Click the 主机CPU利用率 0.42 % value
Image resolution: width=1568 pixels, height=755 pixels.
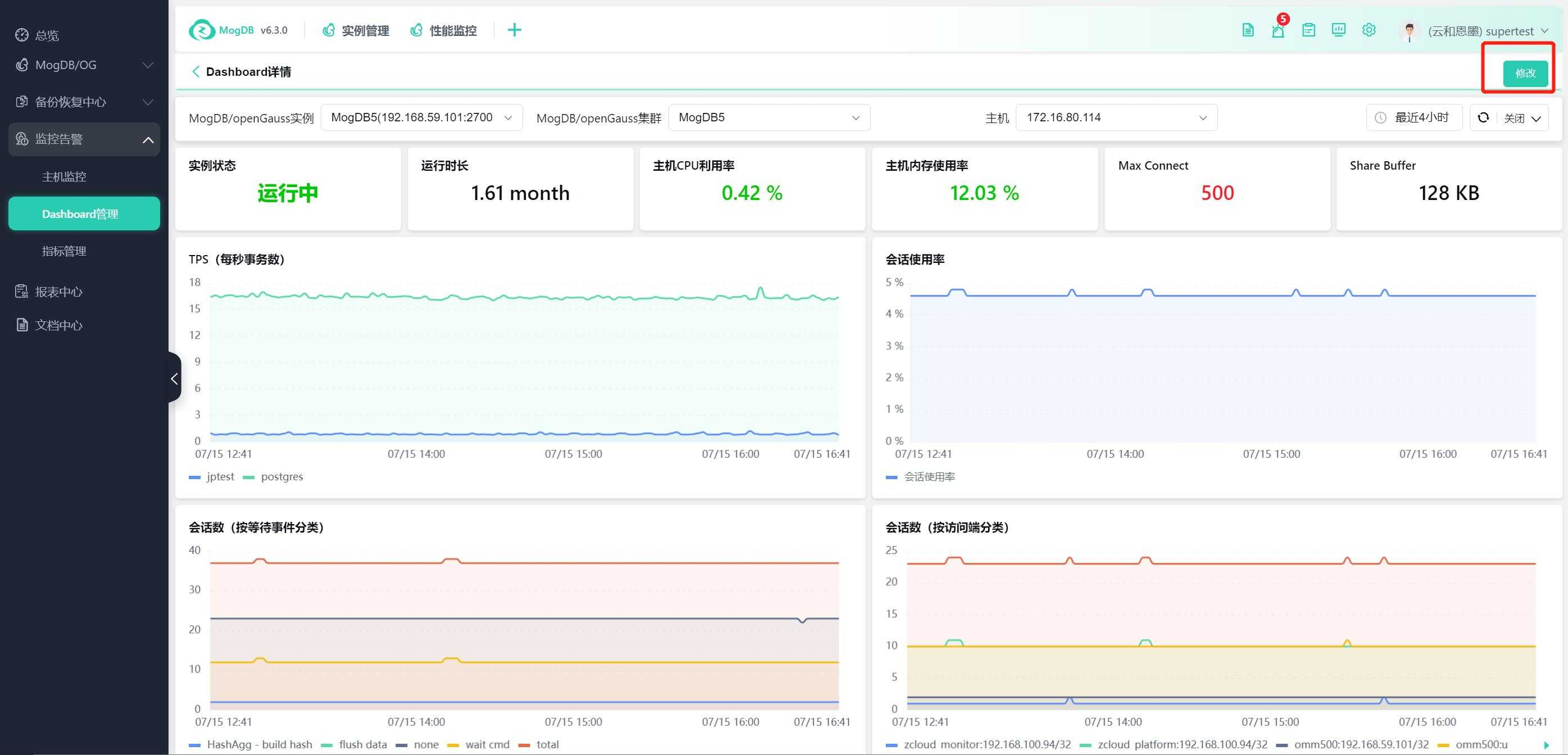point(752,193)
